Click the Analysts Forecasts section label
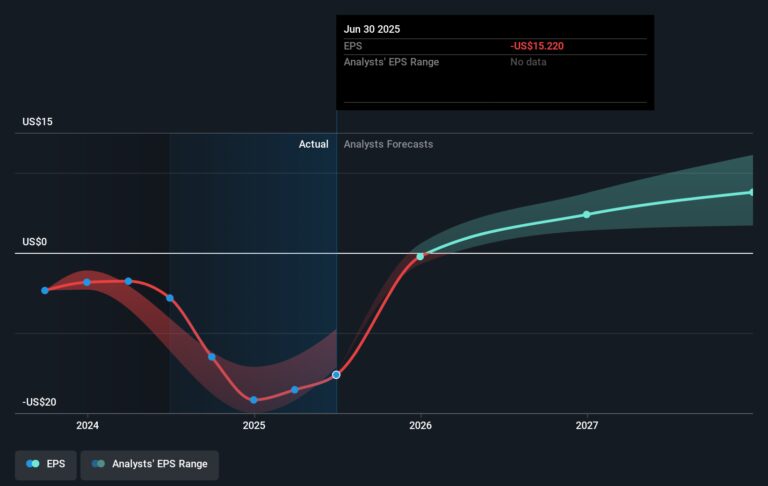The height and width of the screenshot is (486, 768). pos(388,144)
